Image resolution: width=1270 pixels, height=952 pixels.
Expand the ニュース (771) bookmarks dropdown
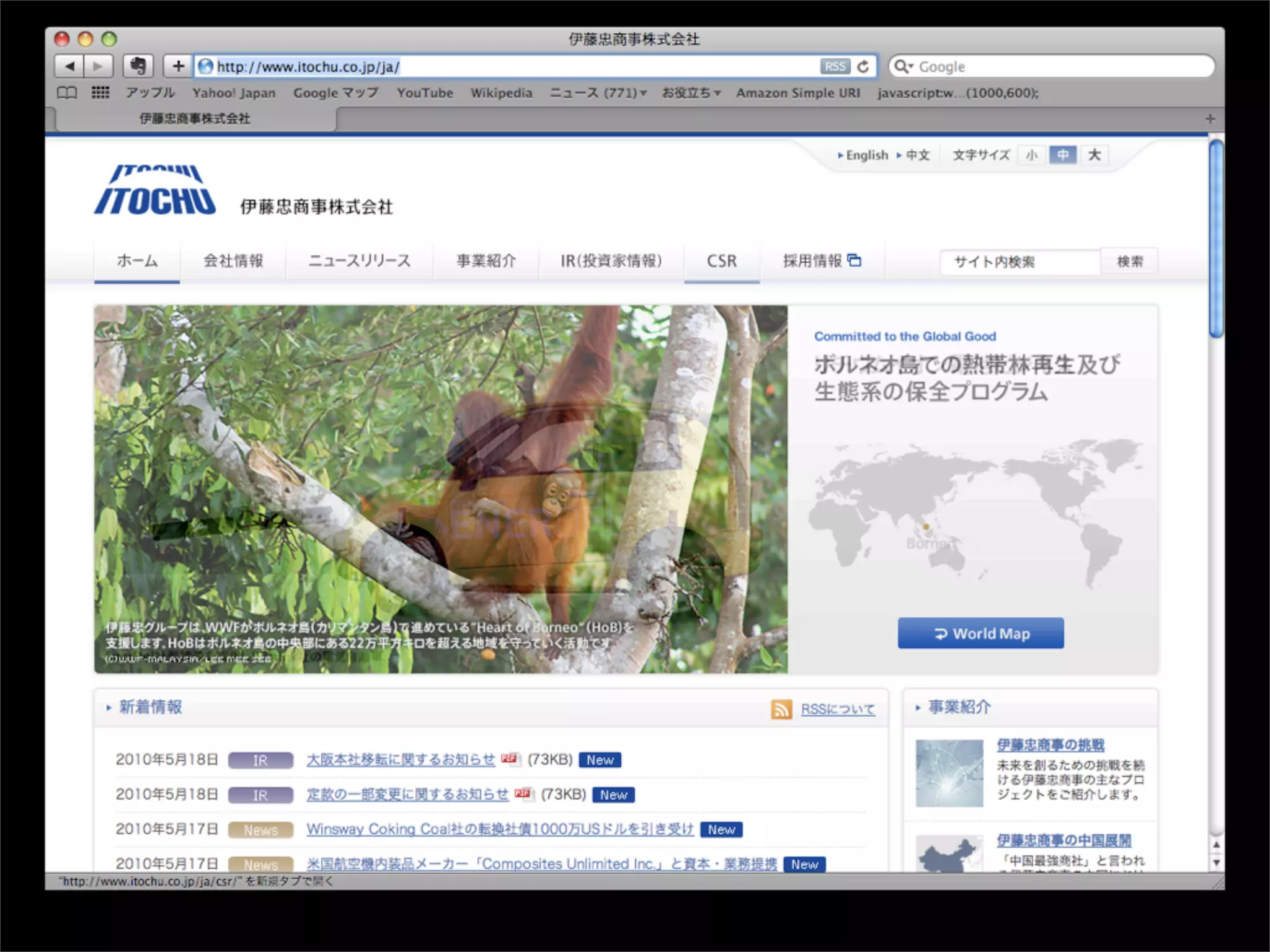coord(598,93)
